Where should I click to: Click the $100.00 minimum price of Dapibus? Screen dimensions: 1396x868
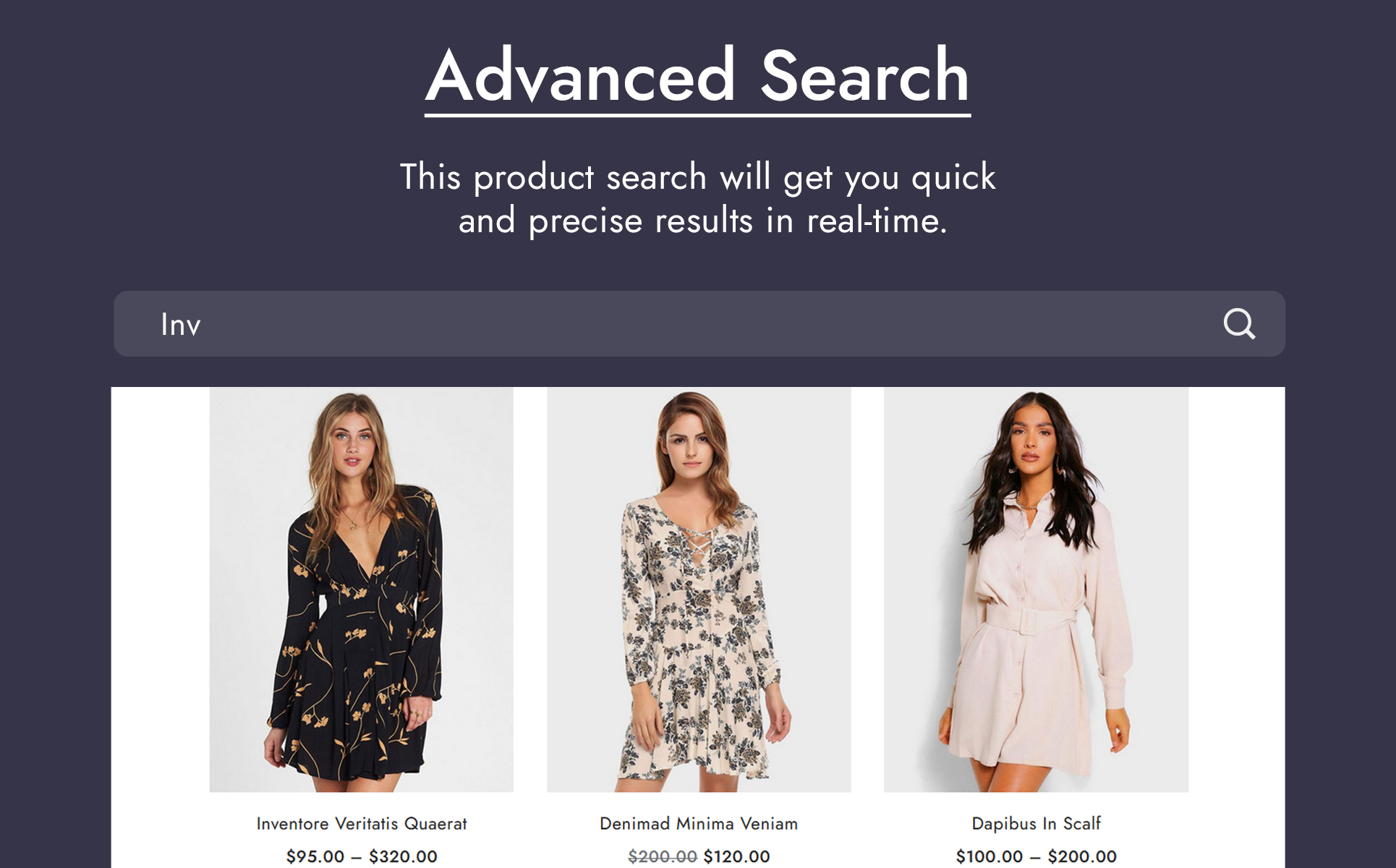point(989,856)
